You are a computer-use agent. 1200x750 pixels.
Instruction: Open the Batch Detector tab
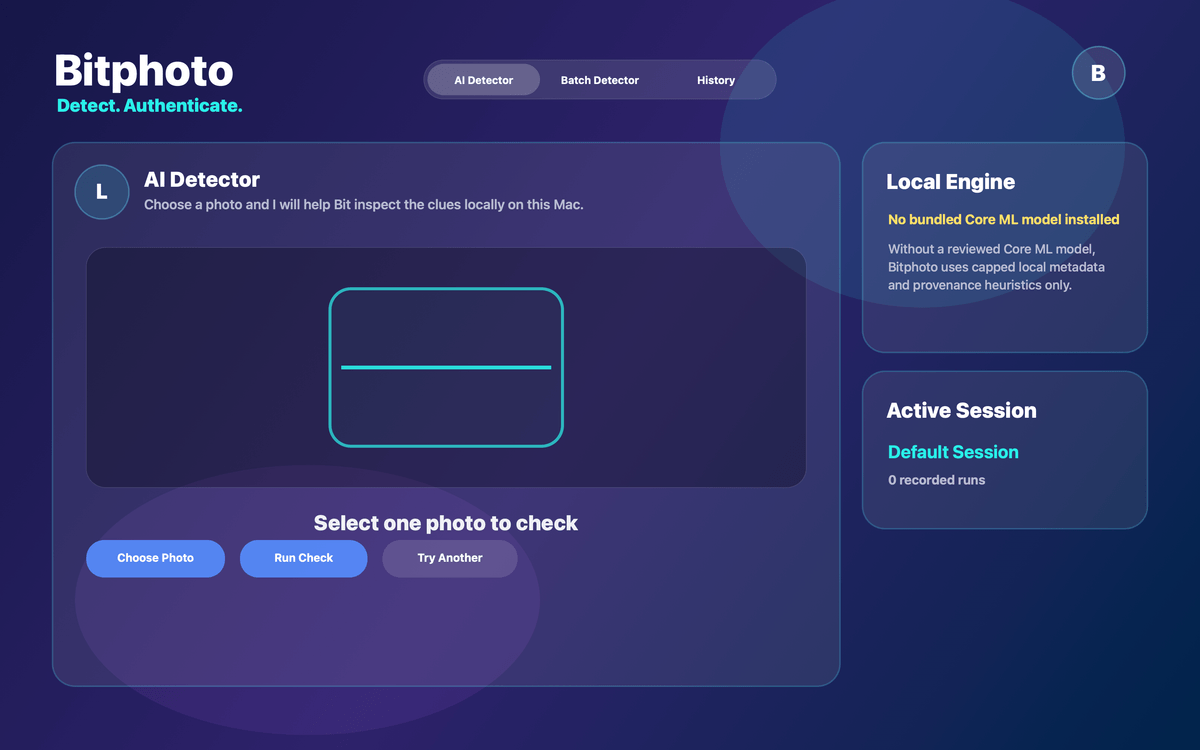point(600,80)
